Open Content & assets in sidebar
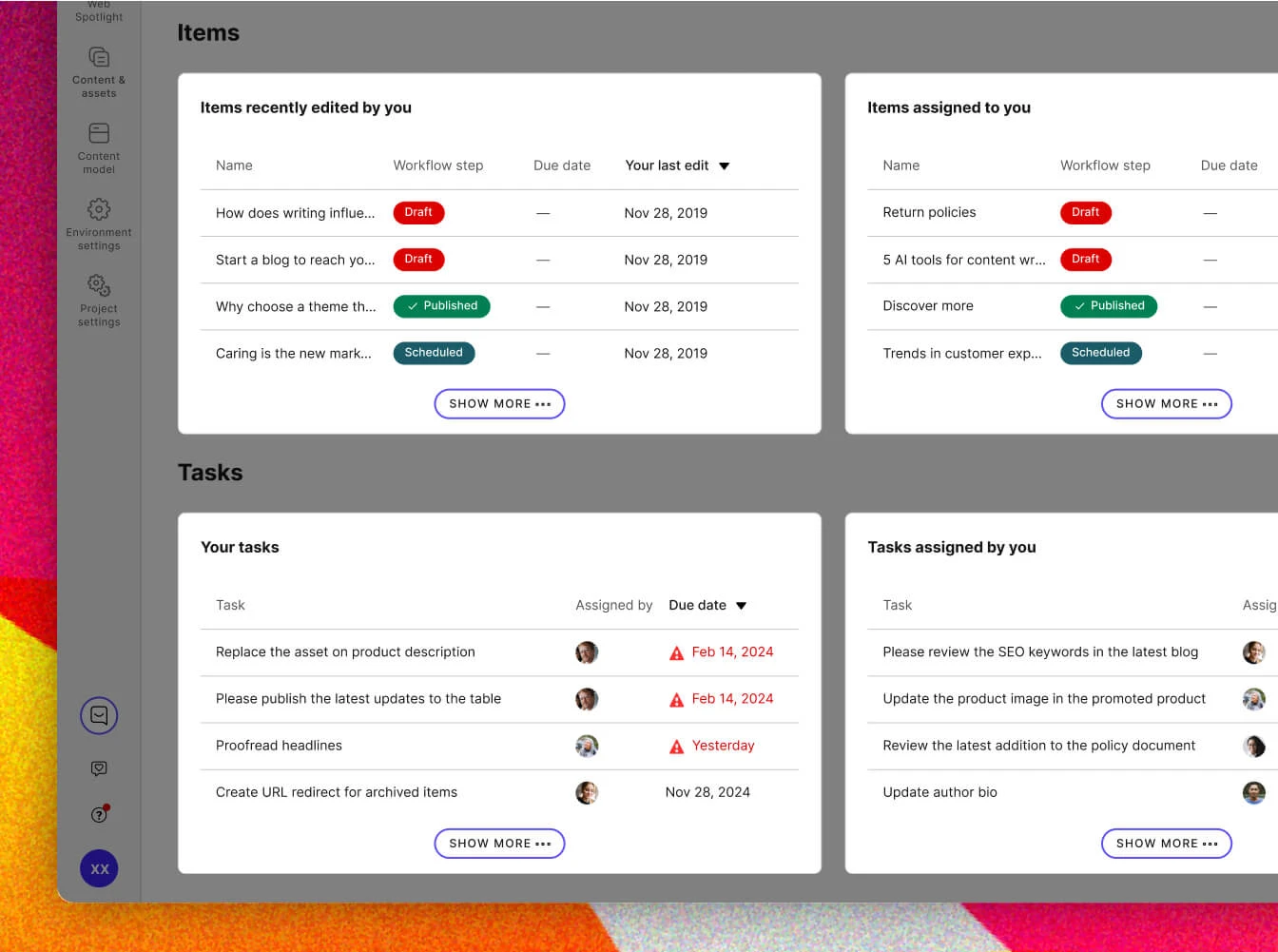This screenshot has height=952, width=1278. [99, 71]
